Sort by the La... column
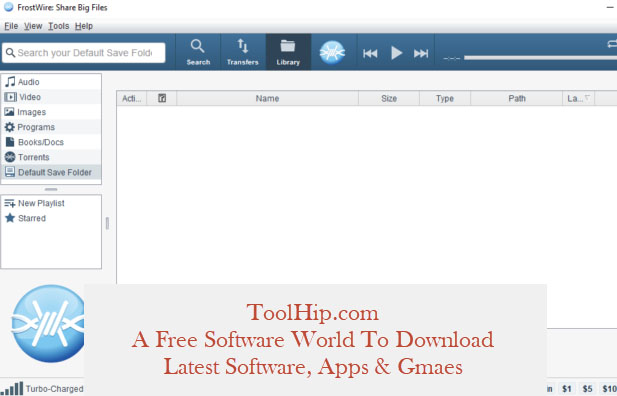 (578, 98)
